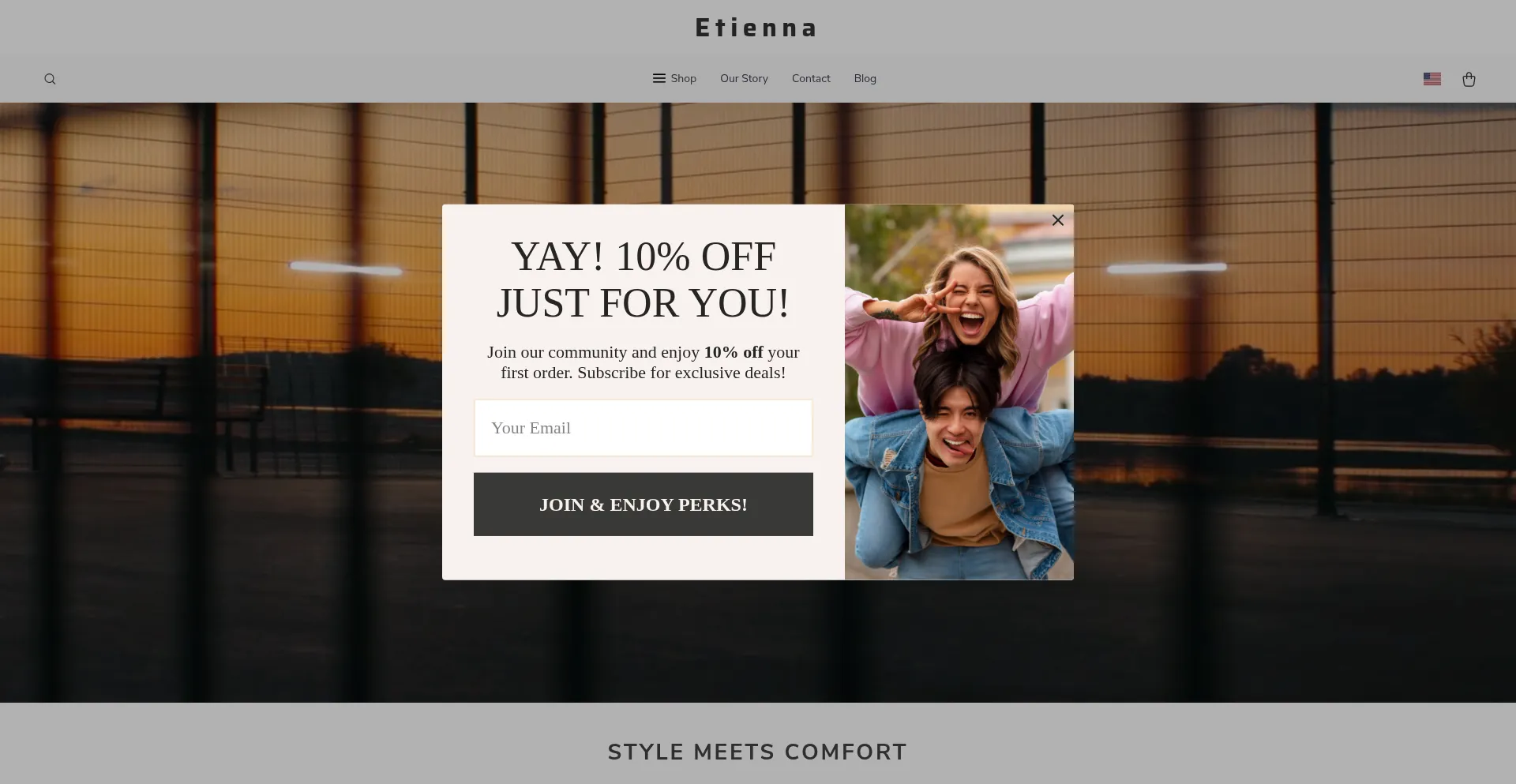Click the YAY! 10% OFF popup headline
The height and width of the screenshot is (784, 1516).
[x=643, y=279]
